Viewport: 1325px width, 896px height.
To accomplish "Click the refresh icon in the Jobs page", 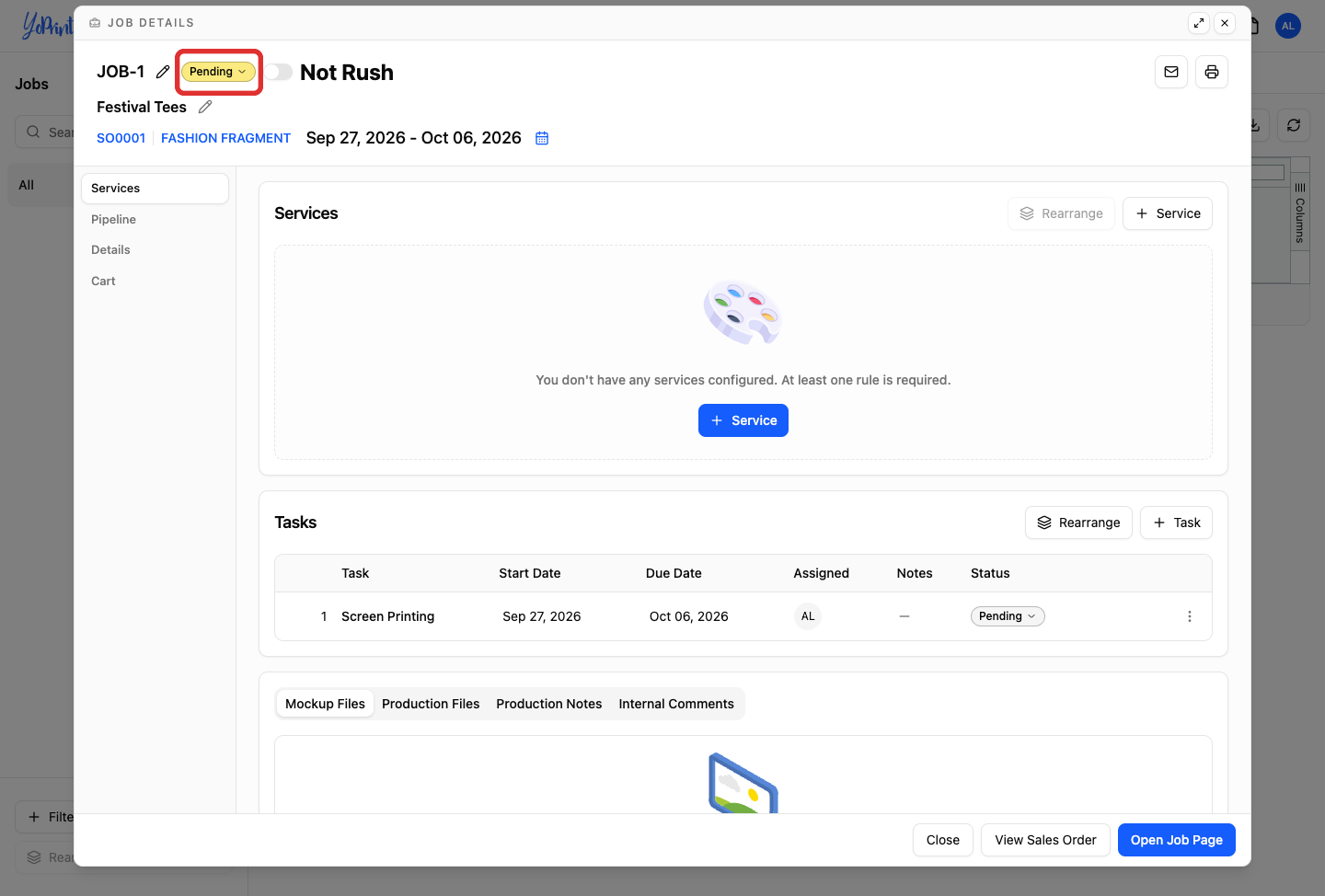I will [x=1294, y=125].
